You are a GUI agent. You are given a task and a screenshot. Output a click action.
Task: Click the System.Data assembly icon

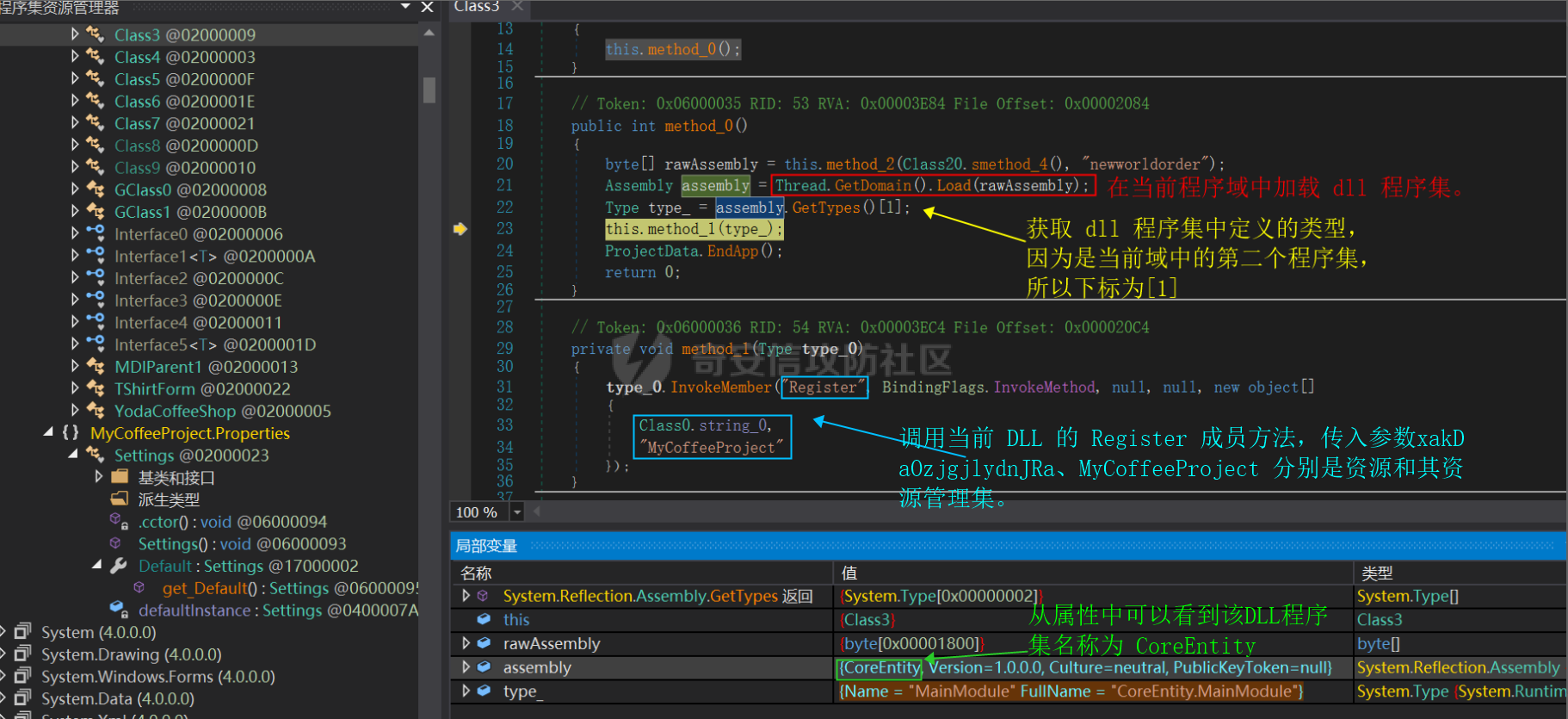pyautogui.click(x=23, y=698)
